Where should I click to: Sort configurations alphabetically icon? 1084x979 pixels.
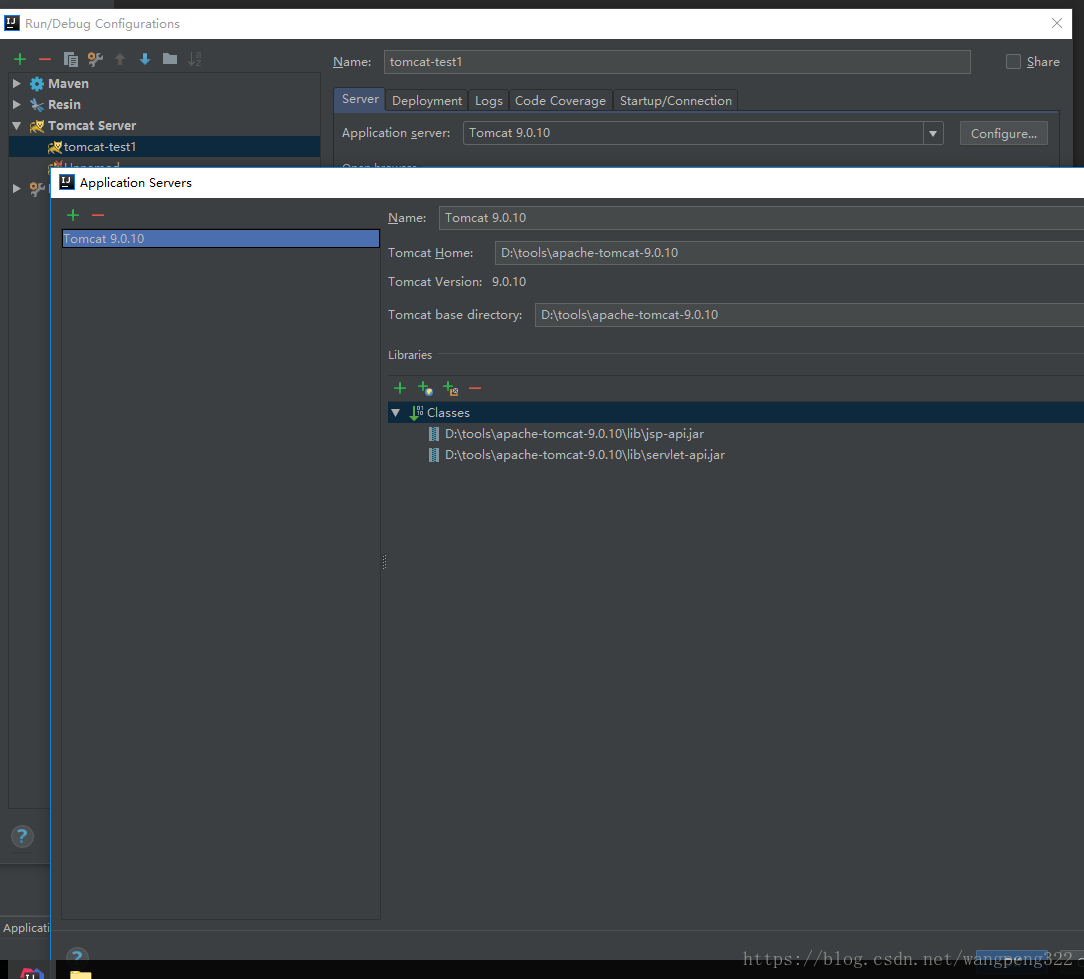pyautogui.click(x=195, y=59)
